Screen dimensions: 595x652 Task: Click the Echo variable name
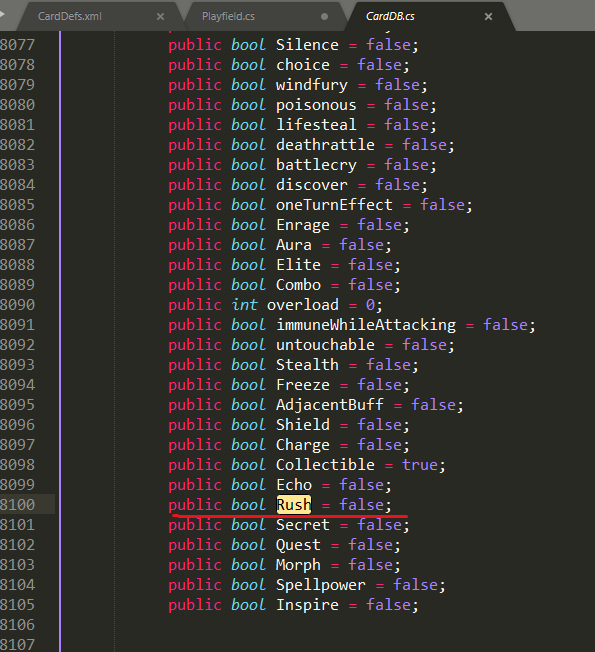pos(294,485)
